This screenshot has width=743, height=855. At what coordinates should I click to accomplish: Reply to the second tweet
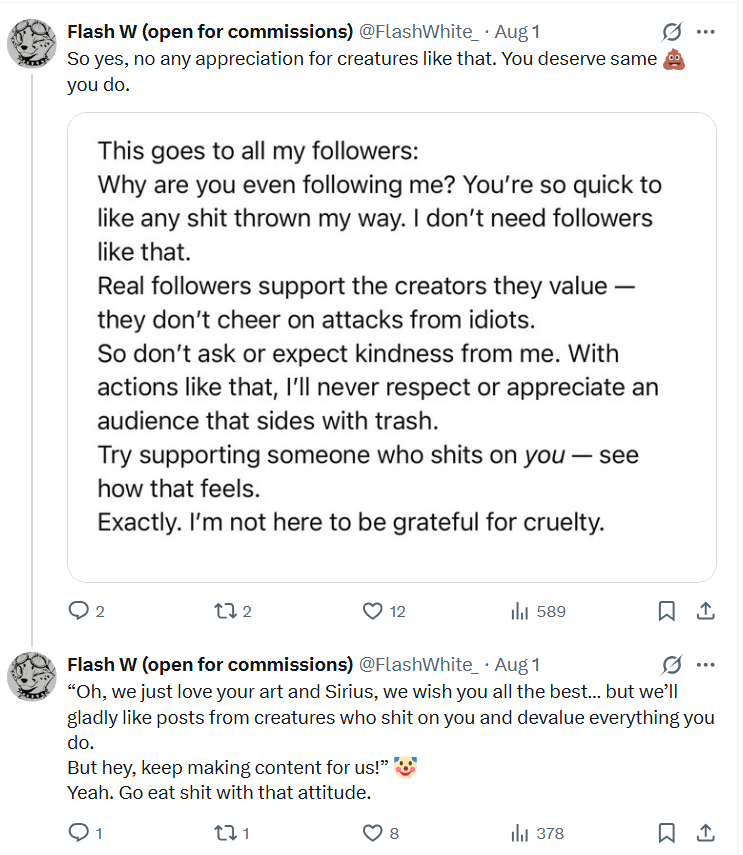click(x=78, y=832)
